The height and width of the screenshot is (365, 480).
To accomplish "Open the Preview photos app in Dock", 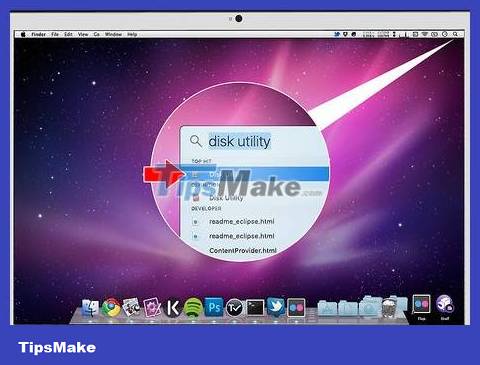I will [131, 307].
